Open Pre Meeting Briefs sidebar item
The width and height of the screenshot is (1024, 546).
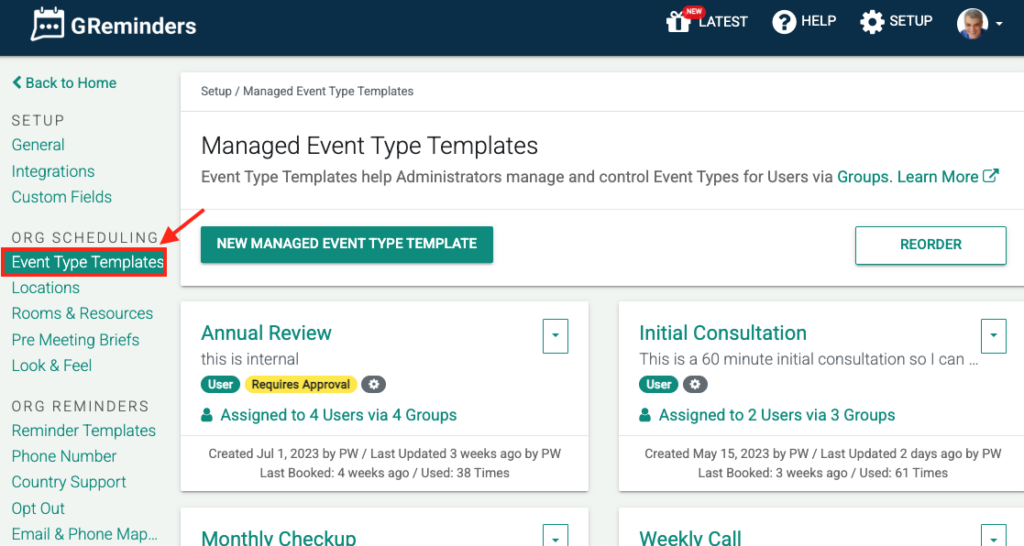click(75, 340)
